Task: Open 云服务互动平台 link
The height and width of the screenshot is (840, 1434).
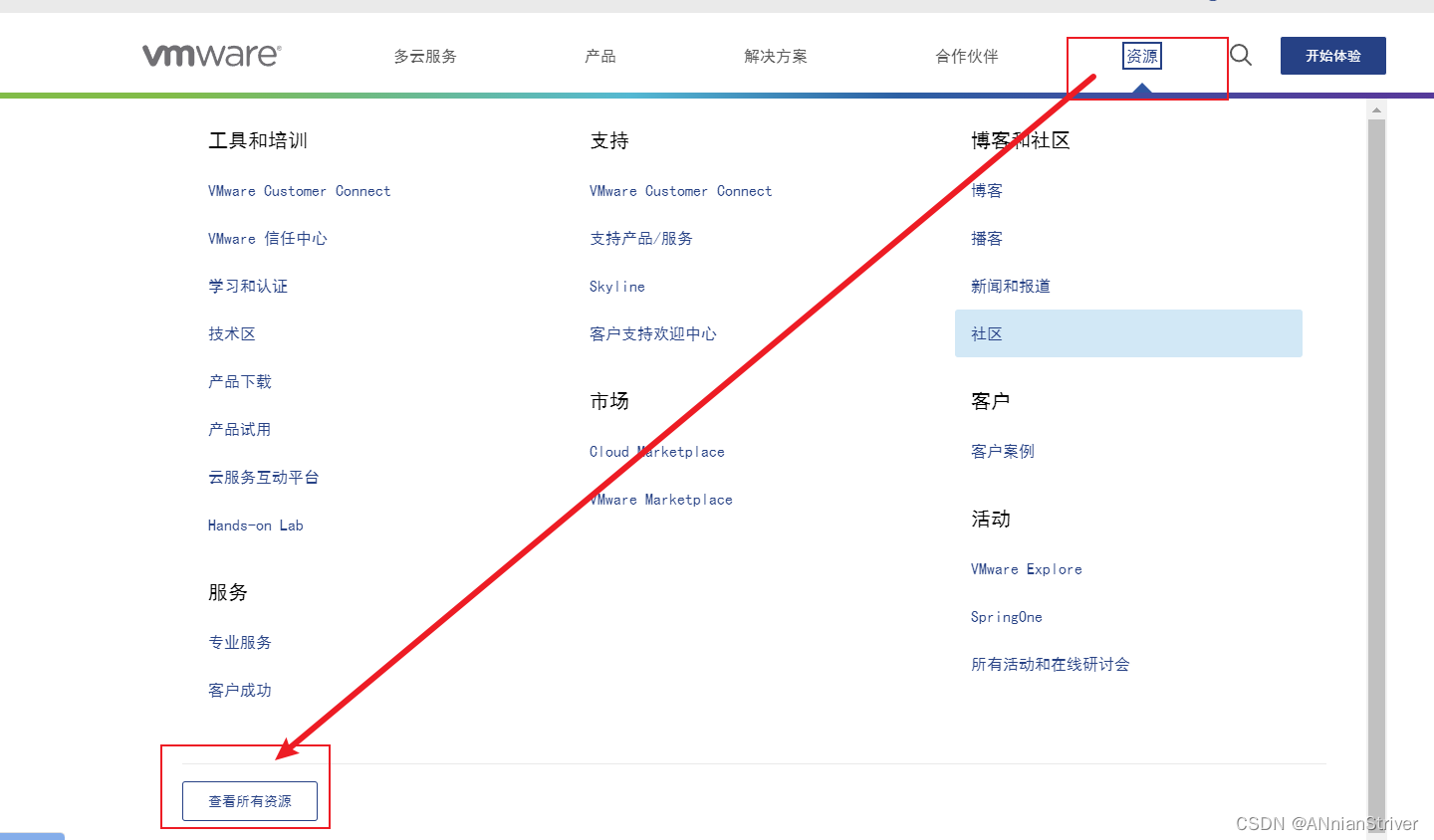Action: (264, 478)
